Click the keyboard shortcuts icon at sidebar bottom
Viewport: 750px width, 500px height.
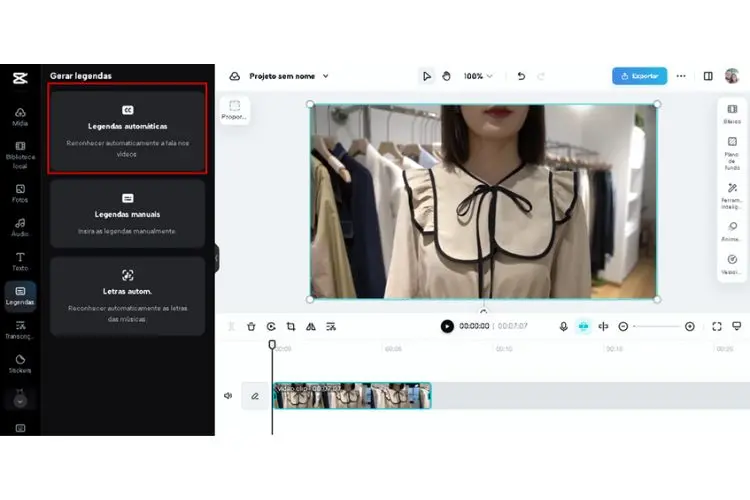[x=20, y=428]
